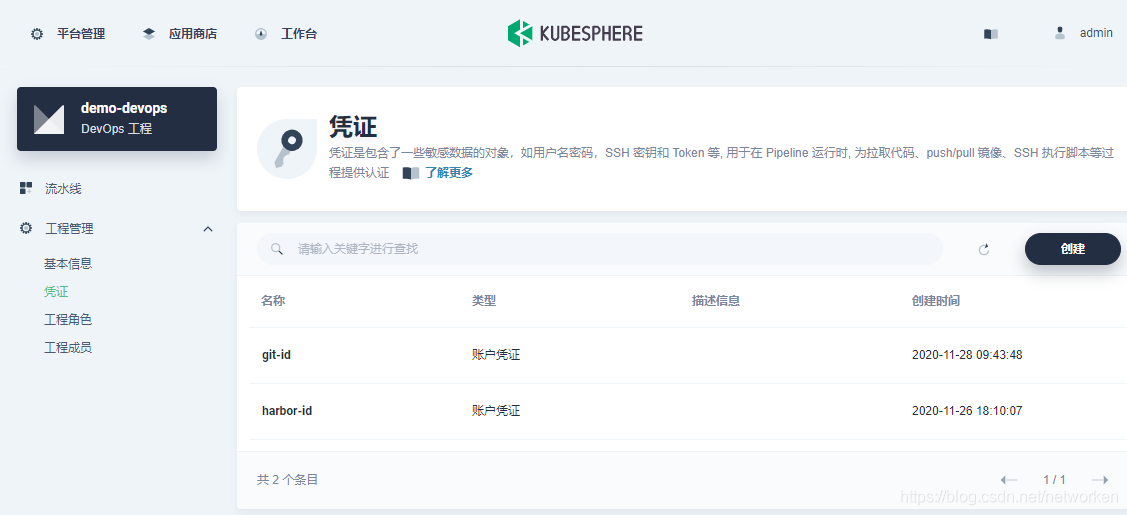Open the platform management gear icon
Image resolution: width=1127 pixels, height=515 pixels.
tap(37, 33)
